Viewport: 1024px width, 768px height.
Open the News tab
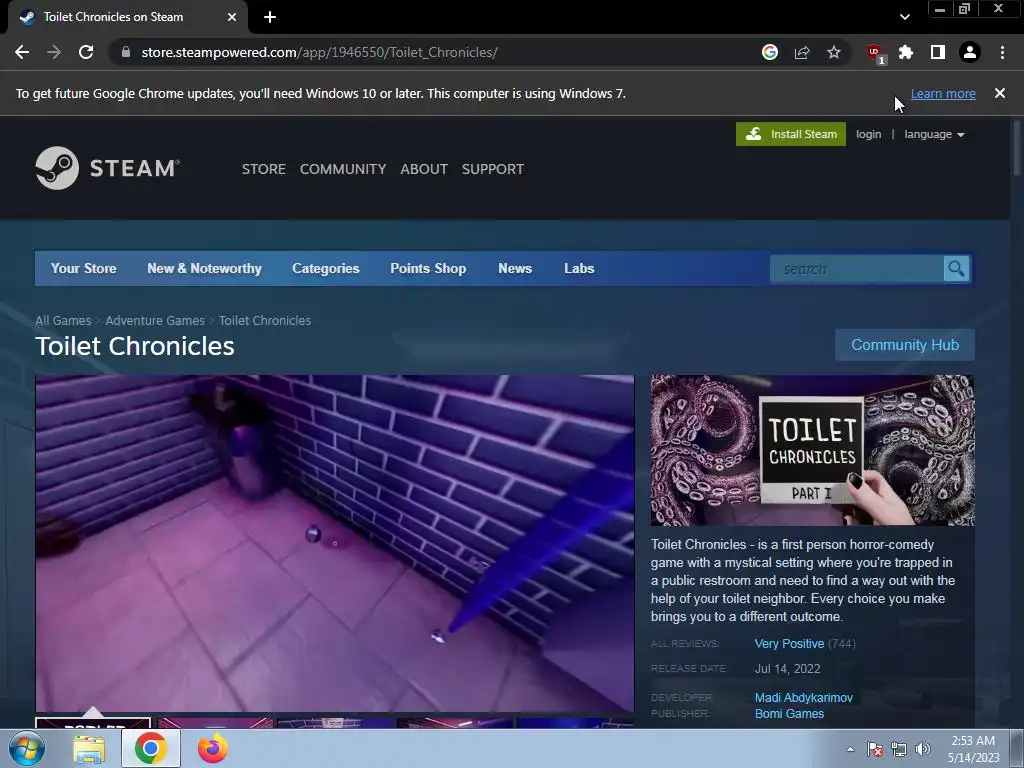[x=515, y=268]
